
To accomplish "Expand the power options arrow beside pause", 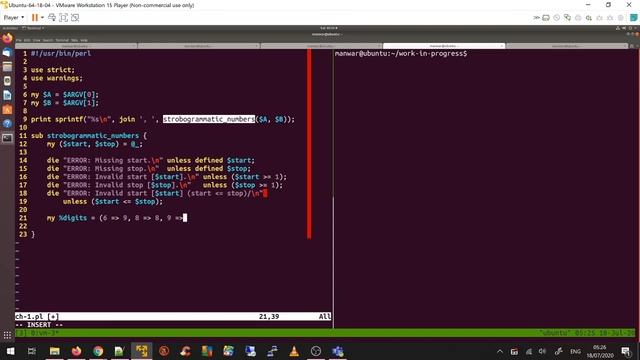I will click(42, 18).
